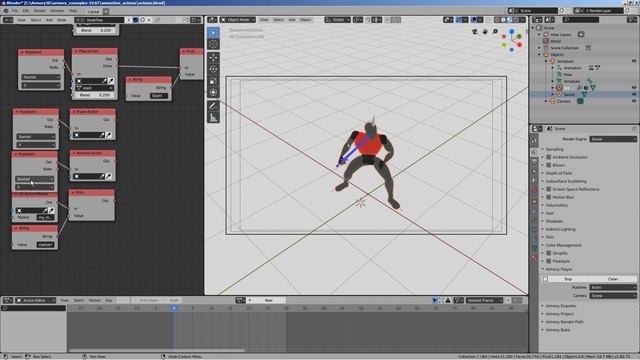Viewport: 640px width, 360px height.
Task: Add a new workspace tab with plus
Action: point(106,11)
